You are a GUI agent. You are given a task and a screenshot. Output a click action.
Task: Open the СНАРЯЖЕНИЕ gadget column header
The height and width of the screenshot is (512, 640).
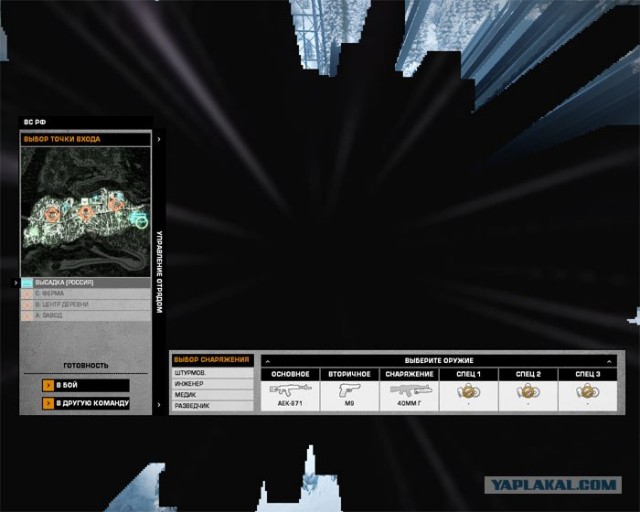[409, 374]
